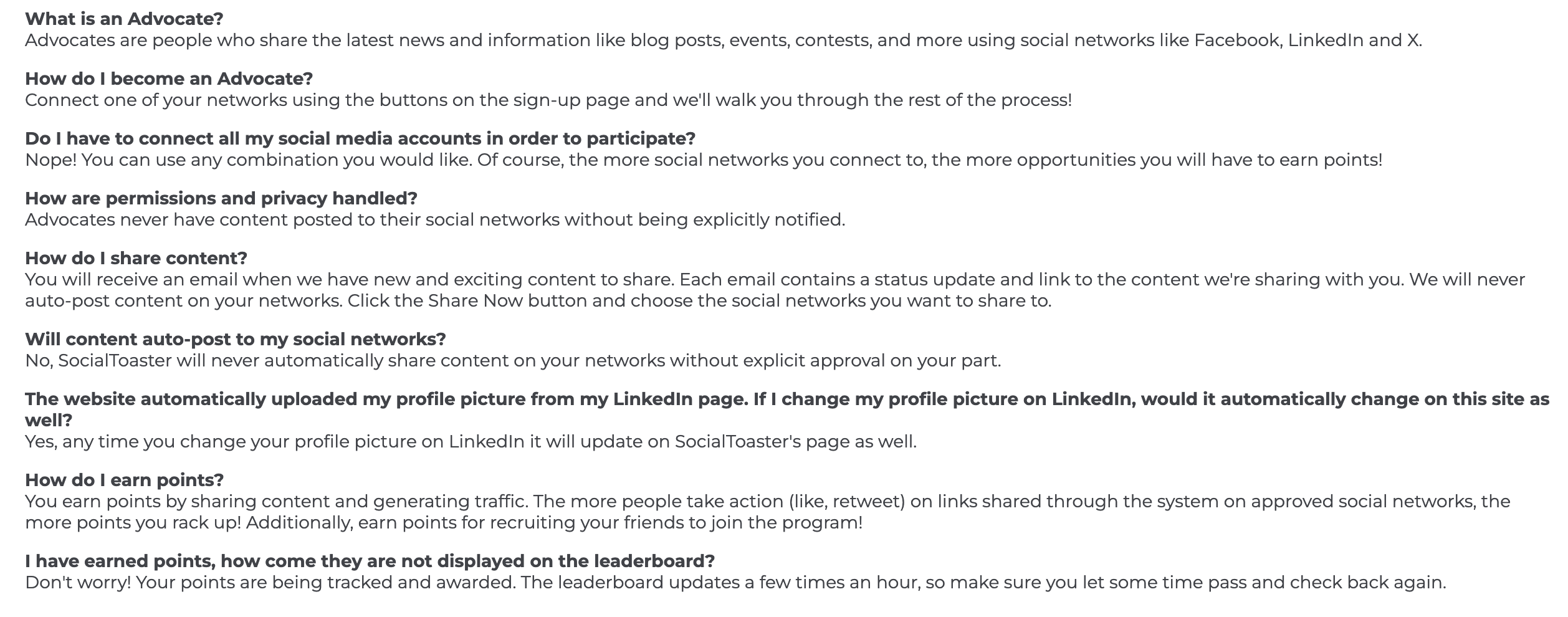Click "Will content auto-post to my social networks?"
This screenshot has width=1568, height=617.
point(235,339)
